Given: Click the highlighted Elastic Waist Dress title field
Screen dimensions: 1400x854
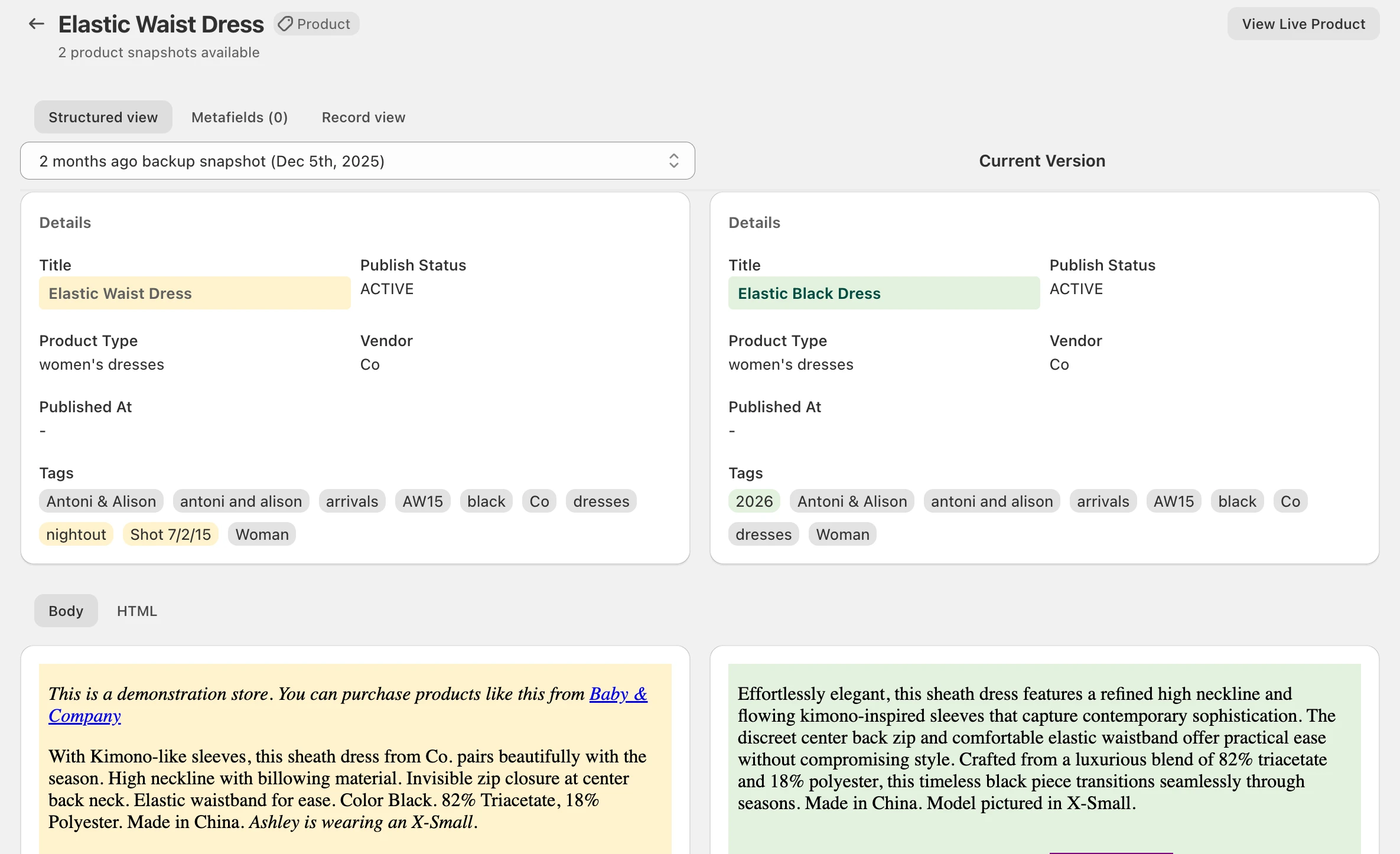Looking at the screenshot, I should (195, 293).
